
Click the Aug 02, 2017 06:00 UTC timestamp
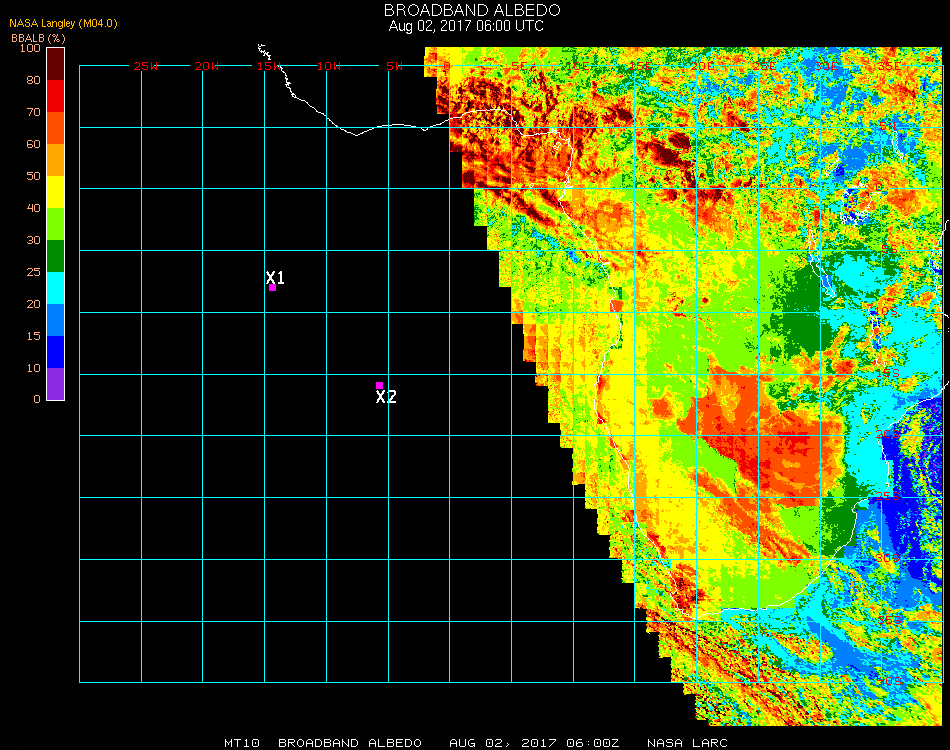[466, 26]
